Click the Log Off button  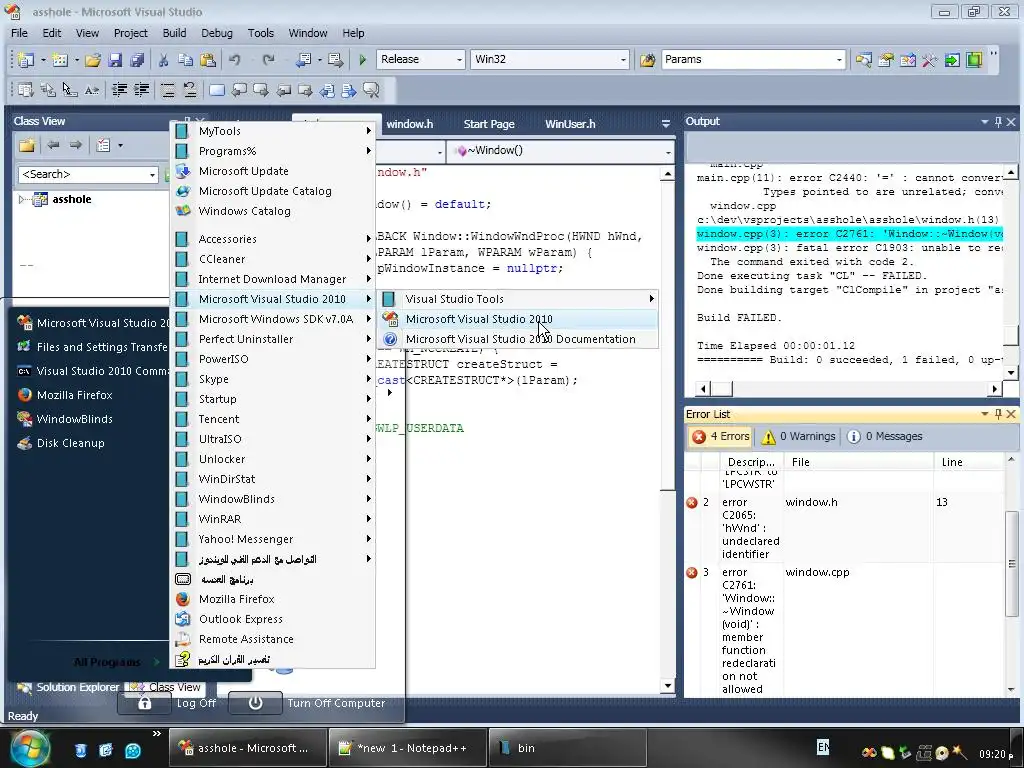pos(168,703)
